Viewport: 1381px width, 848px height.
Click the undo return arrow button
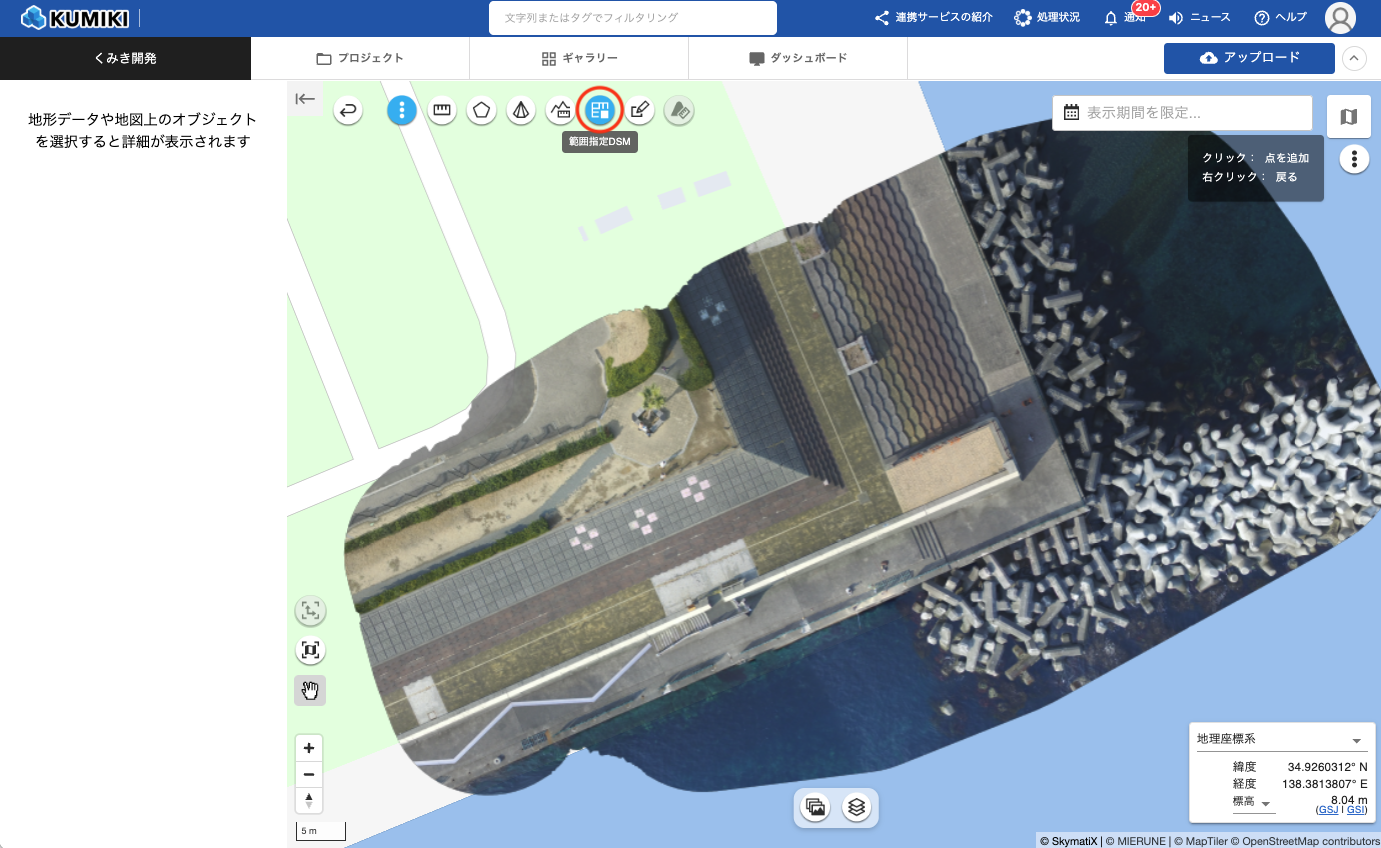coord(348,111)
